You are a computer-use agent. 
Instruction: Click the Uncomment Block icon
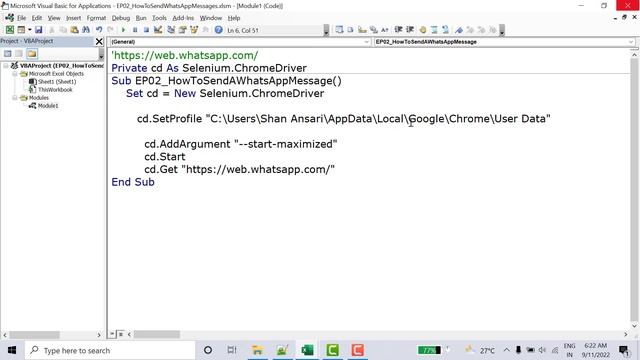pyautogui.click(x=446, y=30)
